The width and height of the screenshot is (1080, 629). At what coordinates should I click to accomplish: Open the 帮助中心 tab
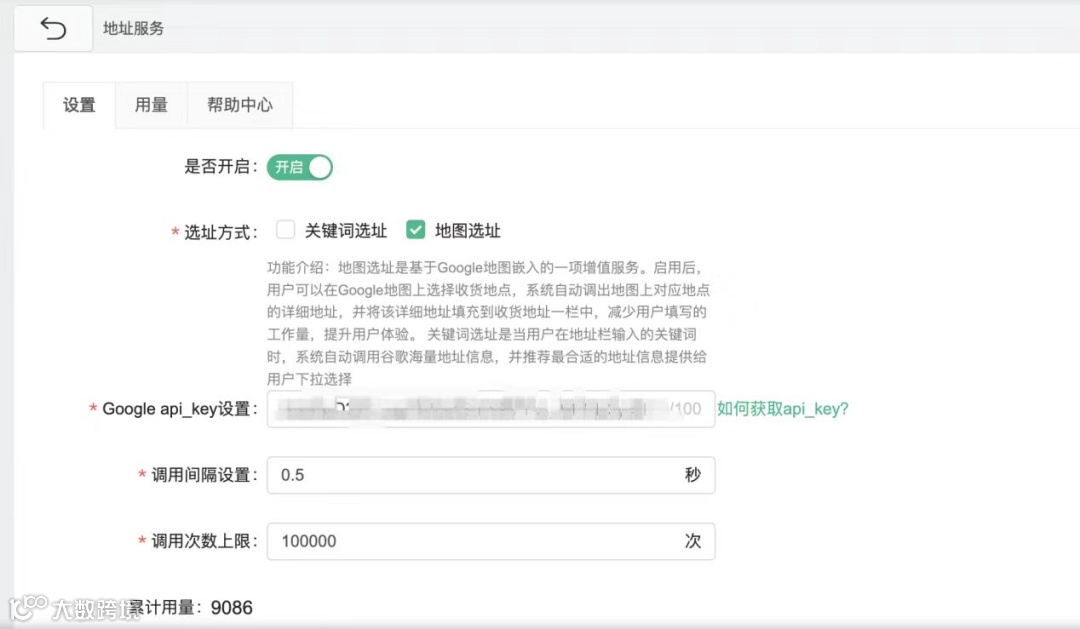[239, 104]
